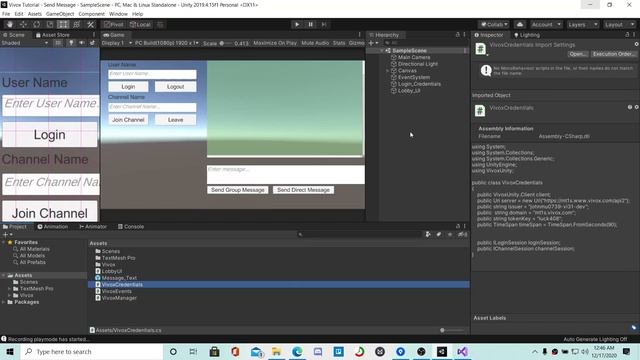640x360 pixels.
Task: Click the favorite star icon in Project toolbar
Action: pyautogui.click(x=450, y=234)
